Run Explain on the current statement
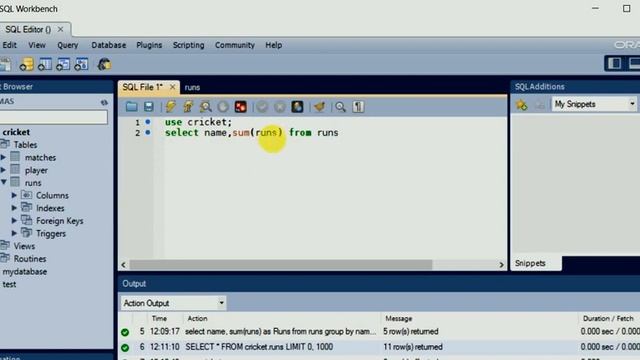The height and width of the screenshot is (360, 640). [x=205, y=107]
